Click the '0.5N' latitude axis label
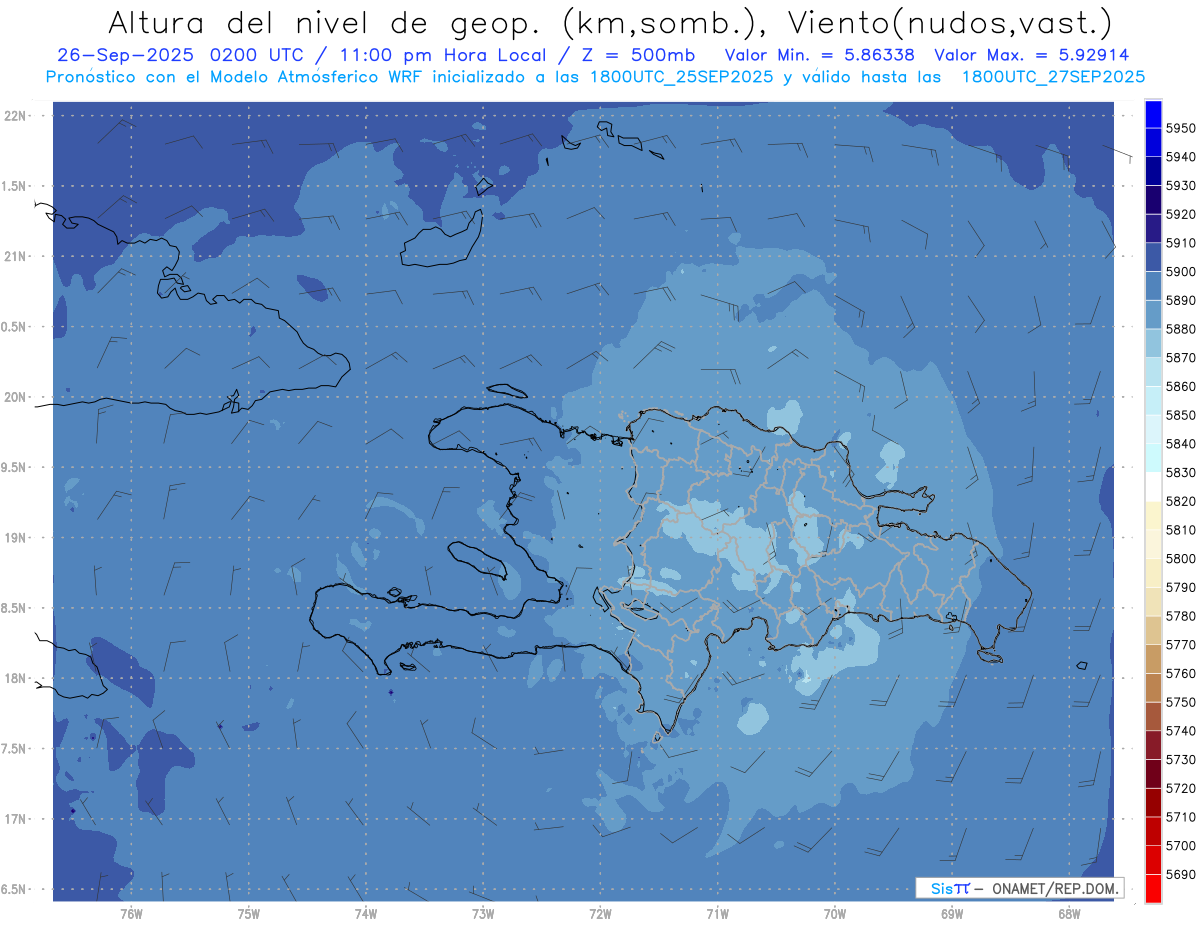Viewport: 1200px width, 927px height. [15, 327]
